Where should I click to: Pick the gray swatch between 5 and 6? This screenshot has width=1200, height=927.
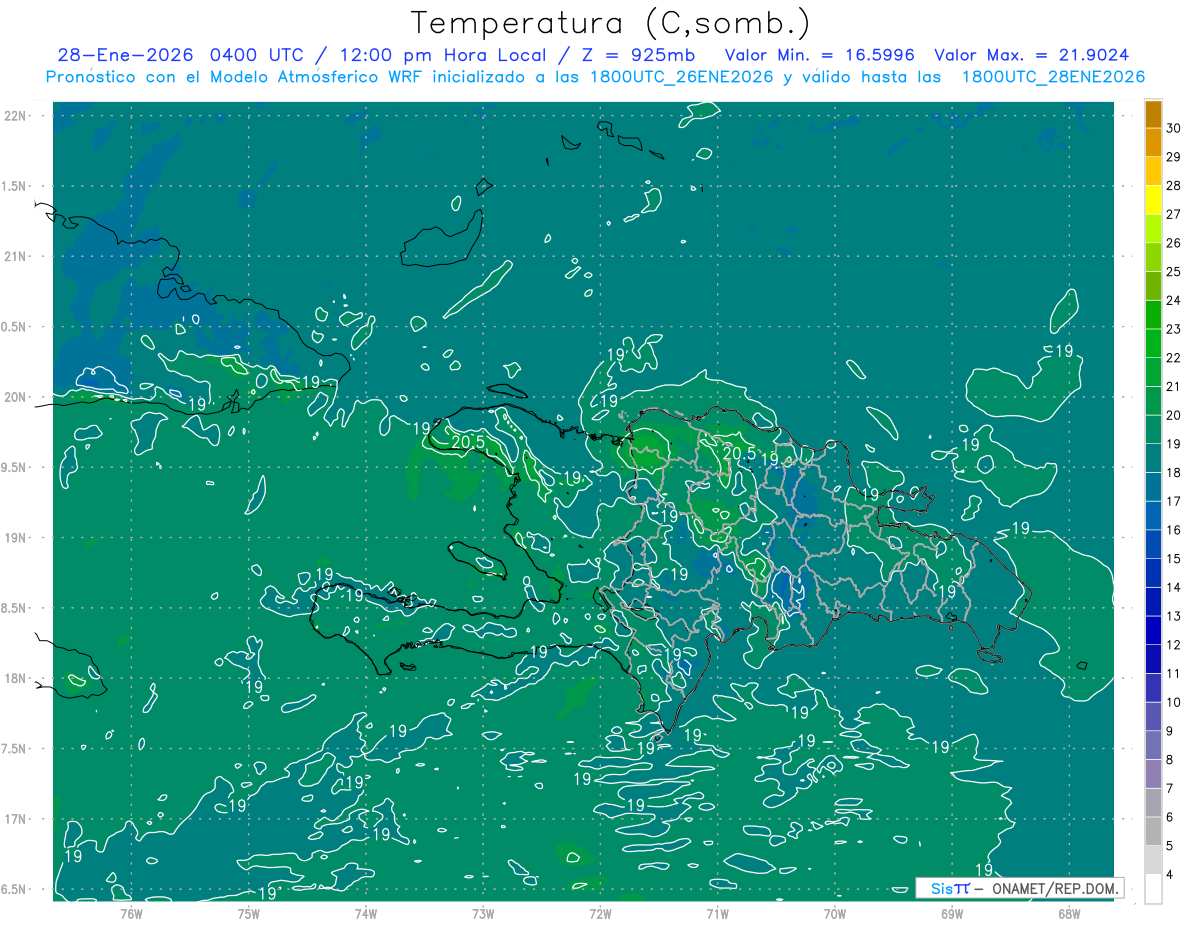(1153, 831)
